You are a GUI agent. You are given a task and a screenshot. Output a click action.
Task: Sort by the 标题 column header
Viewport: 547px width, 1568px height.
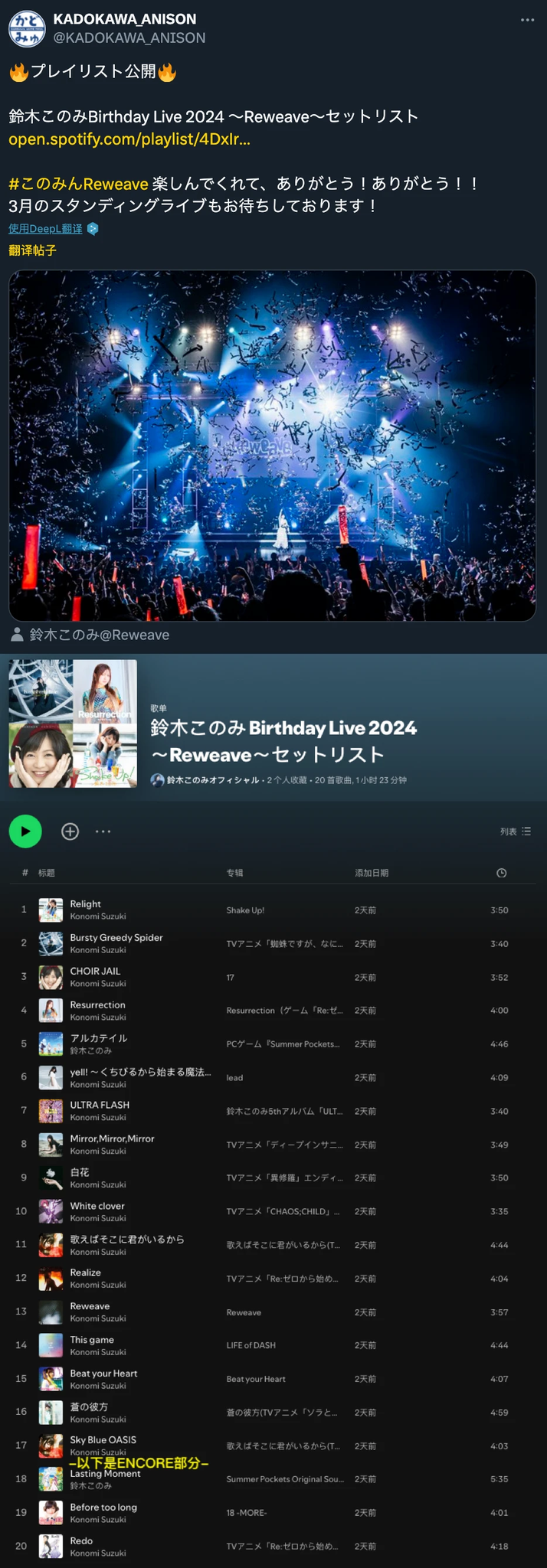(47, 873)
